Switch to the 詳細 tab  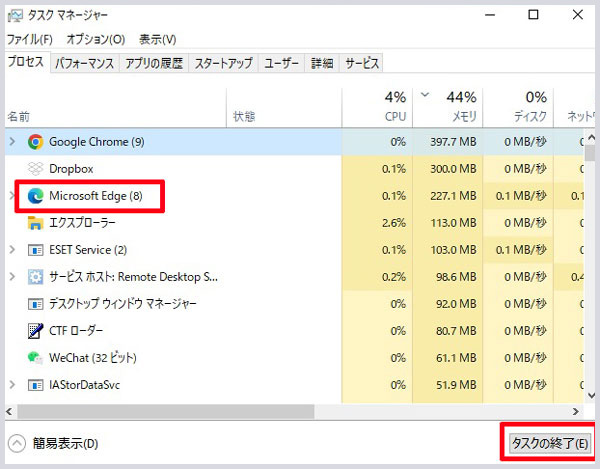click(x=322, y=63)
